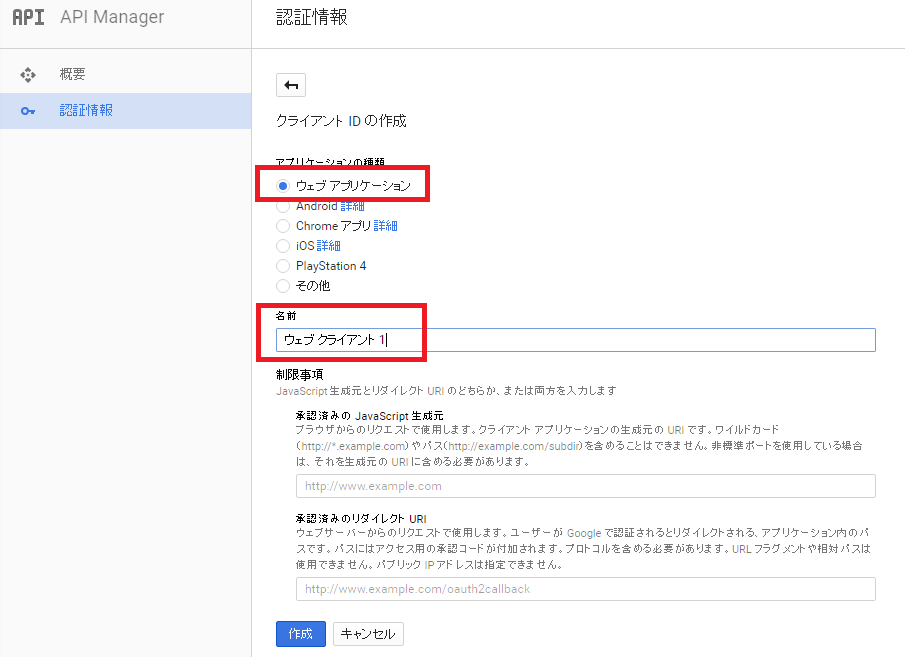Select the Android radio option
Viewport: 905px width, 657px height.
click(x=283, y=206)
